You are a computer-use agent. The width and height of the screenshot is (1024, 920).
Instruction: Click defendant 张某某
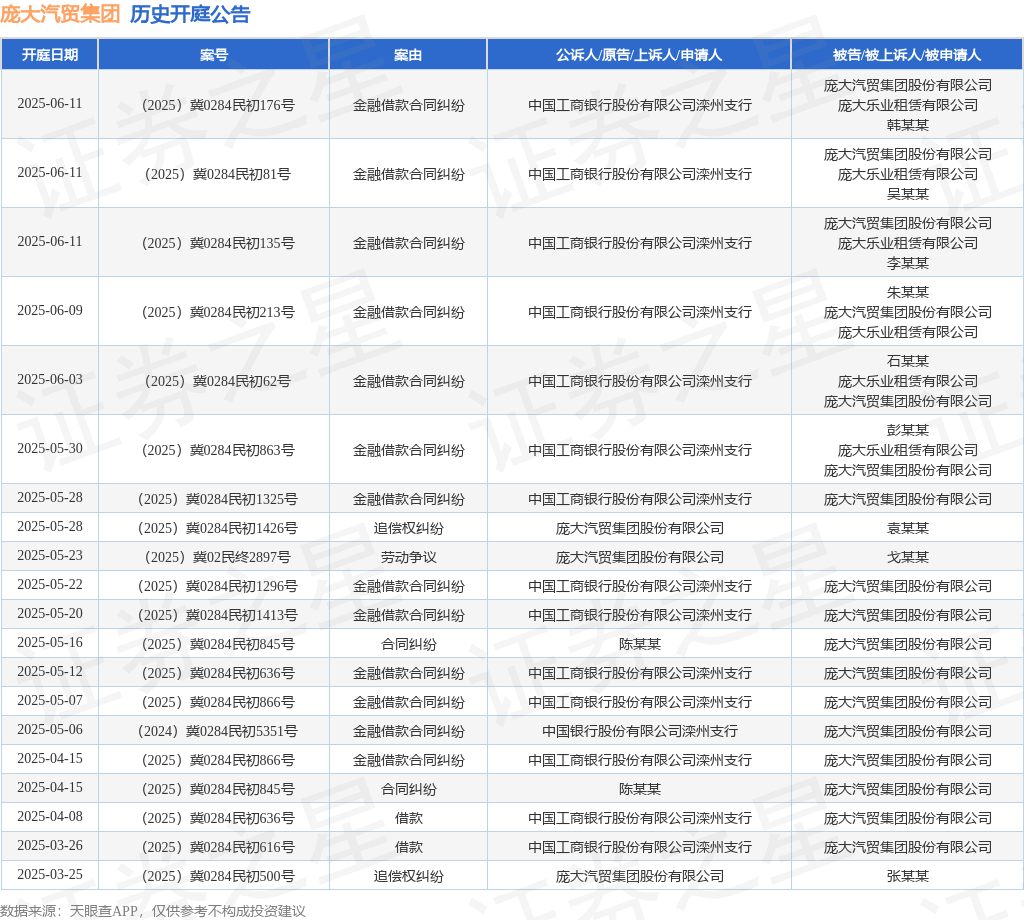[x=908, y=876]
